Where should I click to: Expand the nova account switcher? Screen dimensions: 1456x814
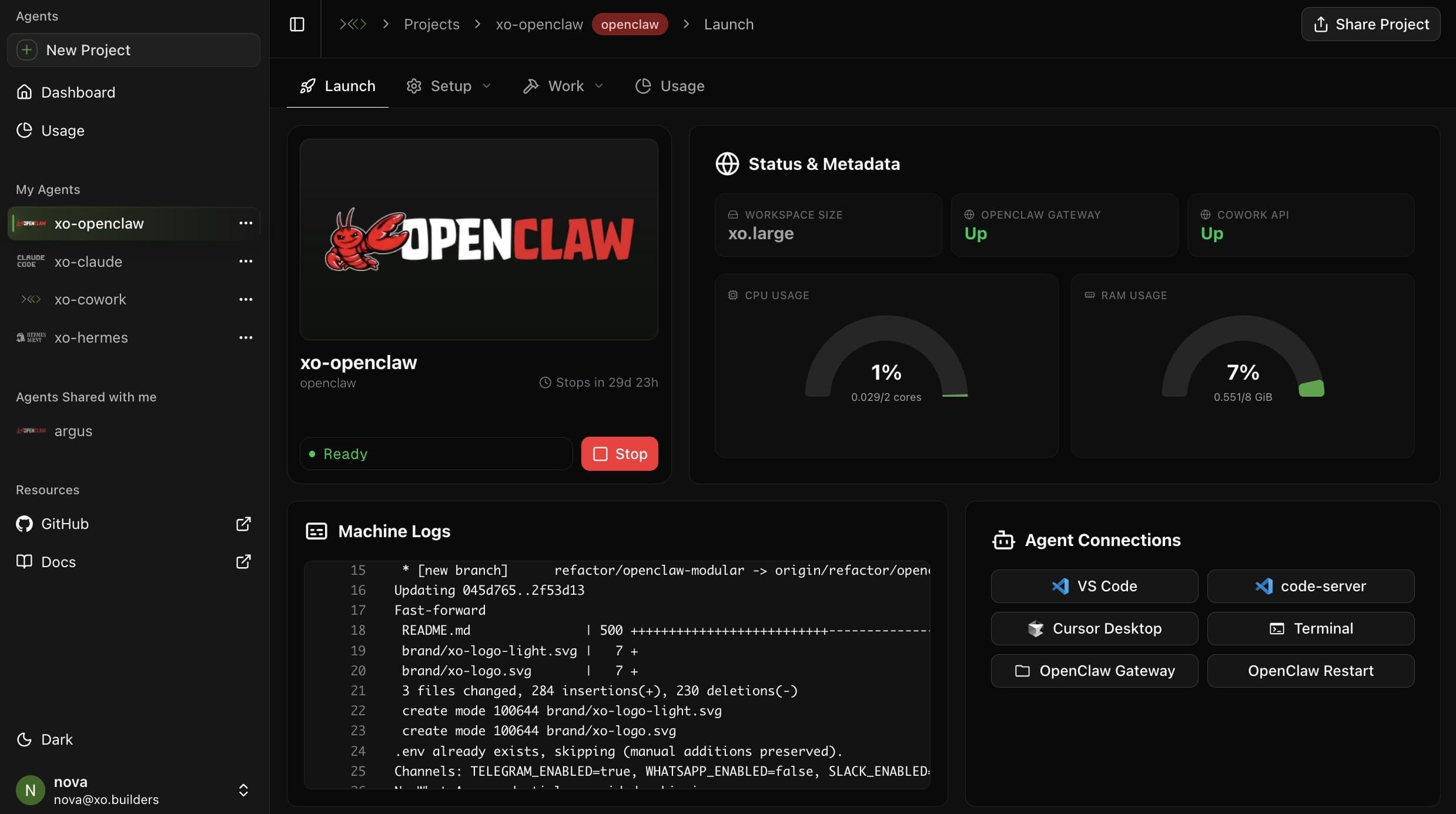point(243,790)
